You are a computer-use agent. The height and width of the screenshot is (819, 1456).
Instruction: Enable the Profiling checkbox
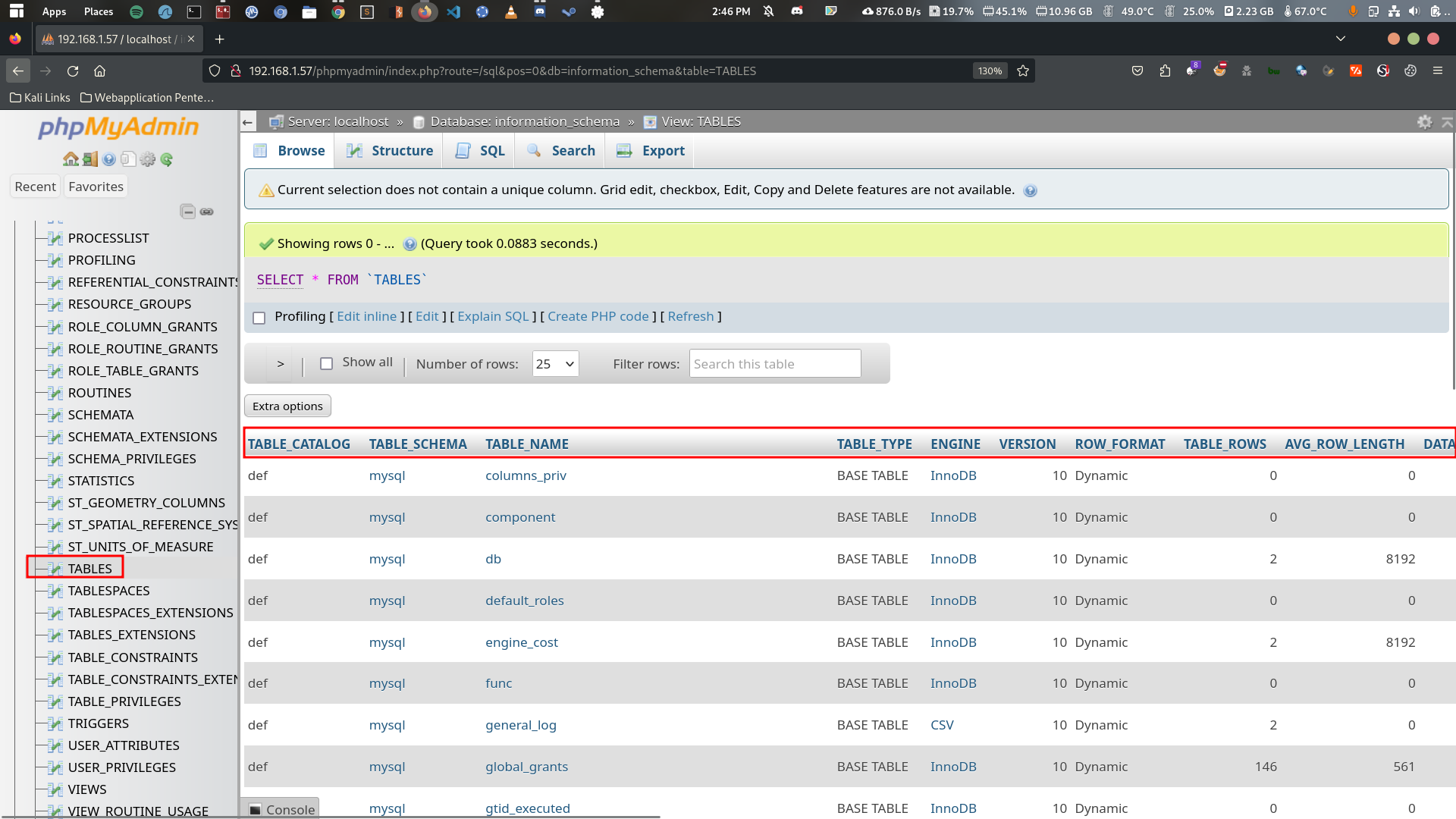pos(259,318)
